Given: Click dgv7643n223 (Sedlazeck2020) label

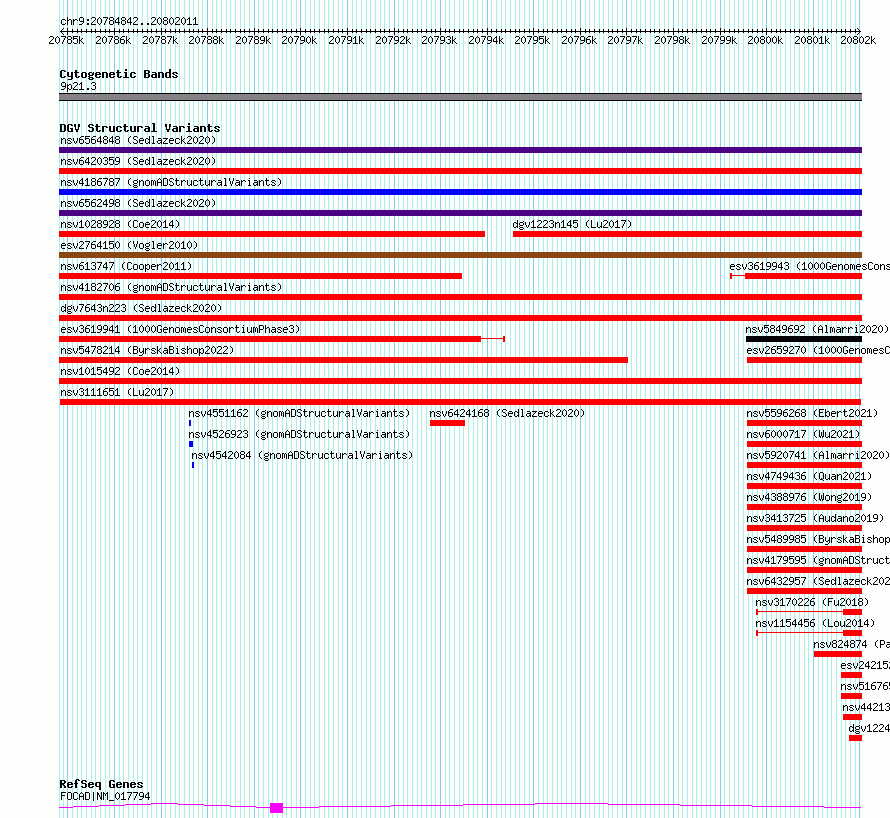Looking at the screenshot, I should (141, 308).
